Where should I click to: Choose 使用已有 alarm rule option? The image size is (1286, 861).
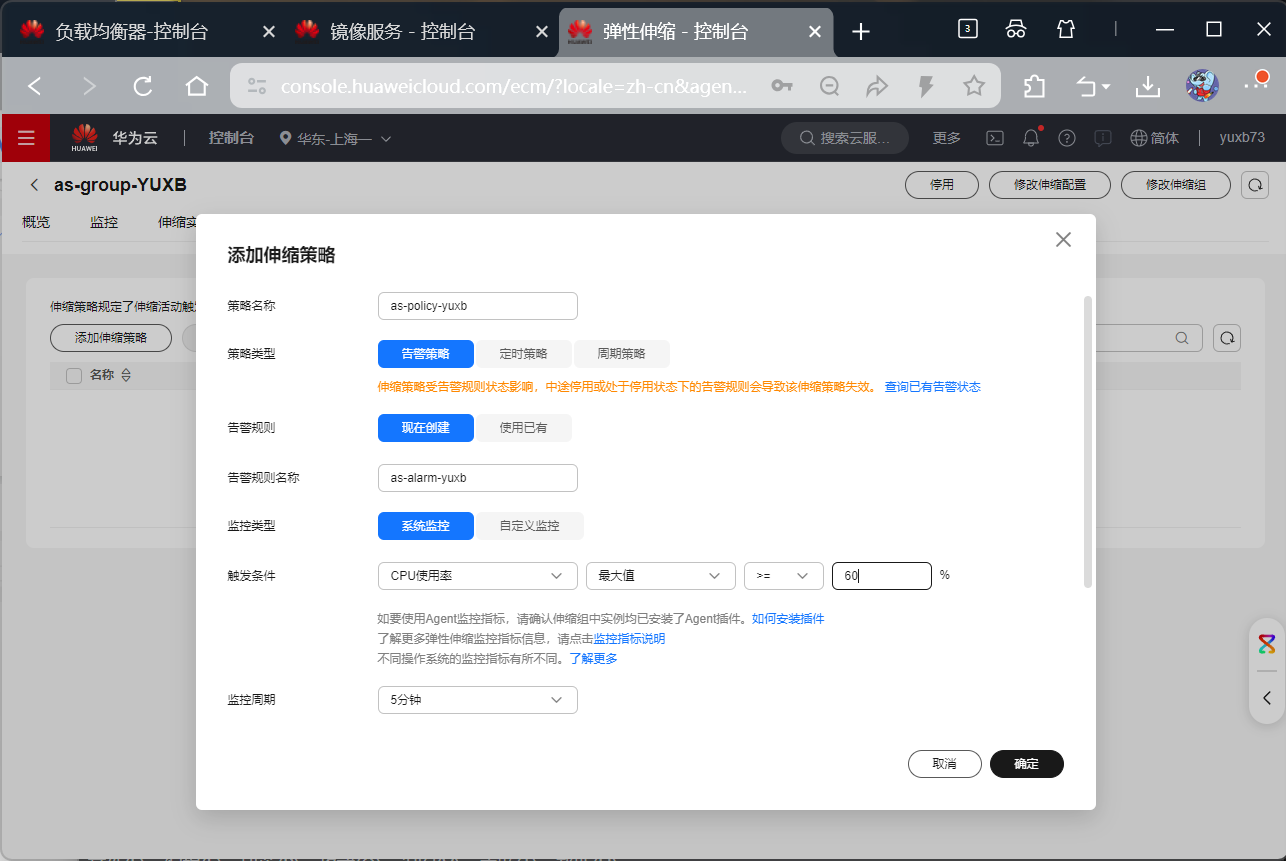coord(523,428)
